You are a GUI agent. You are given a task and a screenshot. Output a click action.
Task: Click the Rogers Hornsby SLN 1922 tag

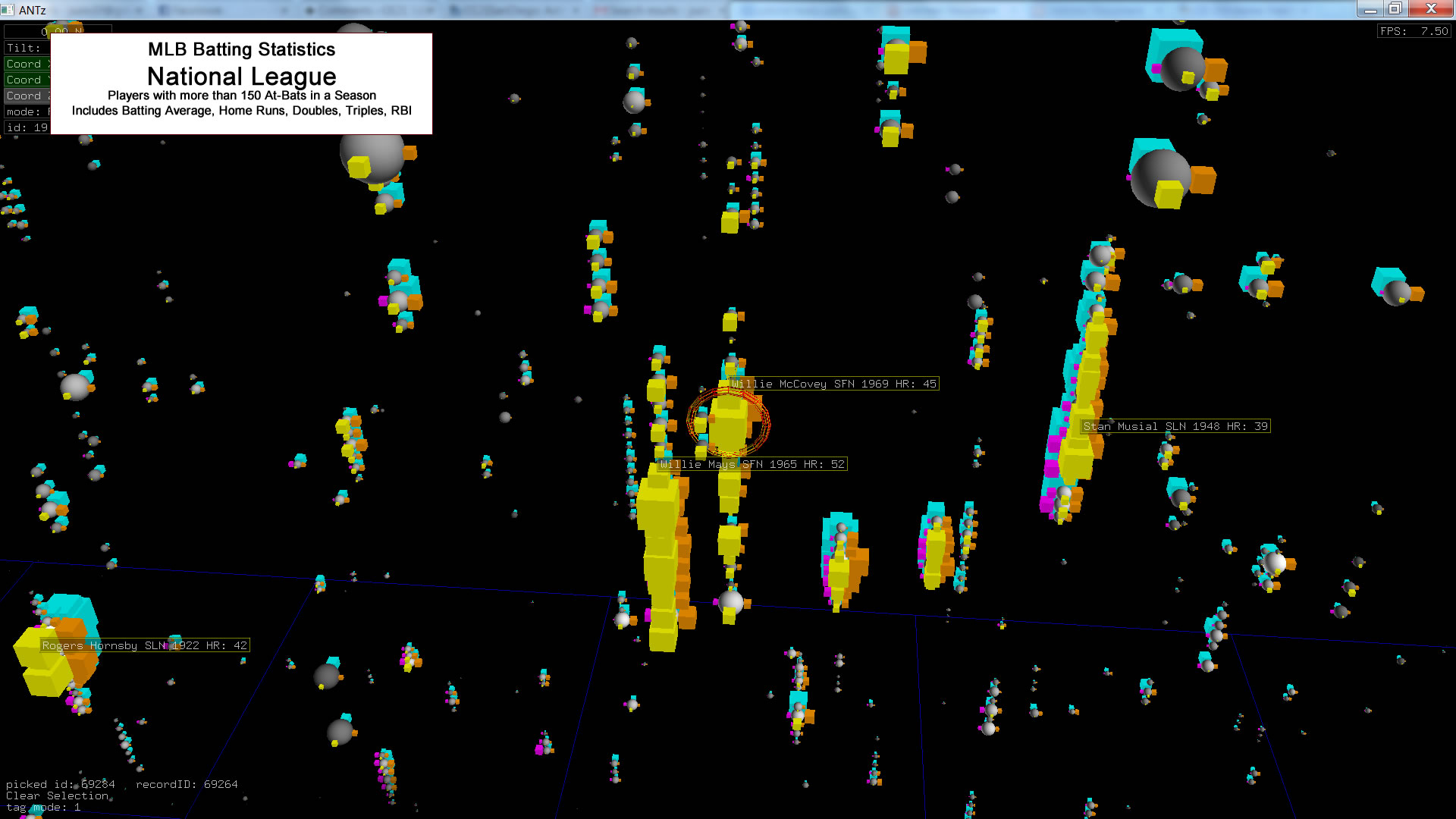(144, 645)
